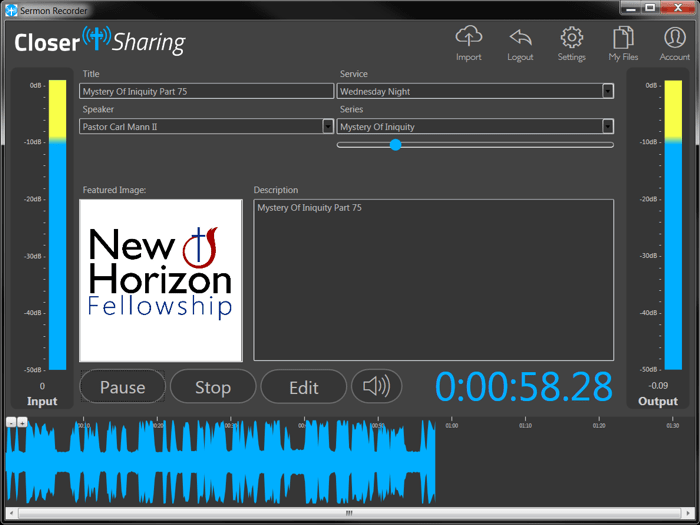This screenshot has height=525, width=700.
Task: Click the 0:00:58.28 timer display
Action: coord(524,387)
